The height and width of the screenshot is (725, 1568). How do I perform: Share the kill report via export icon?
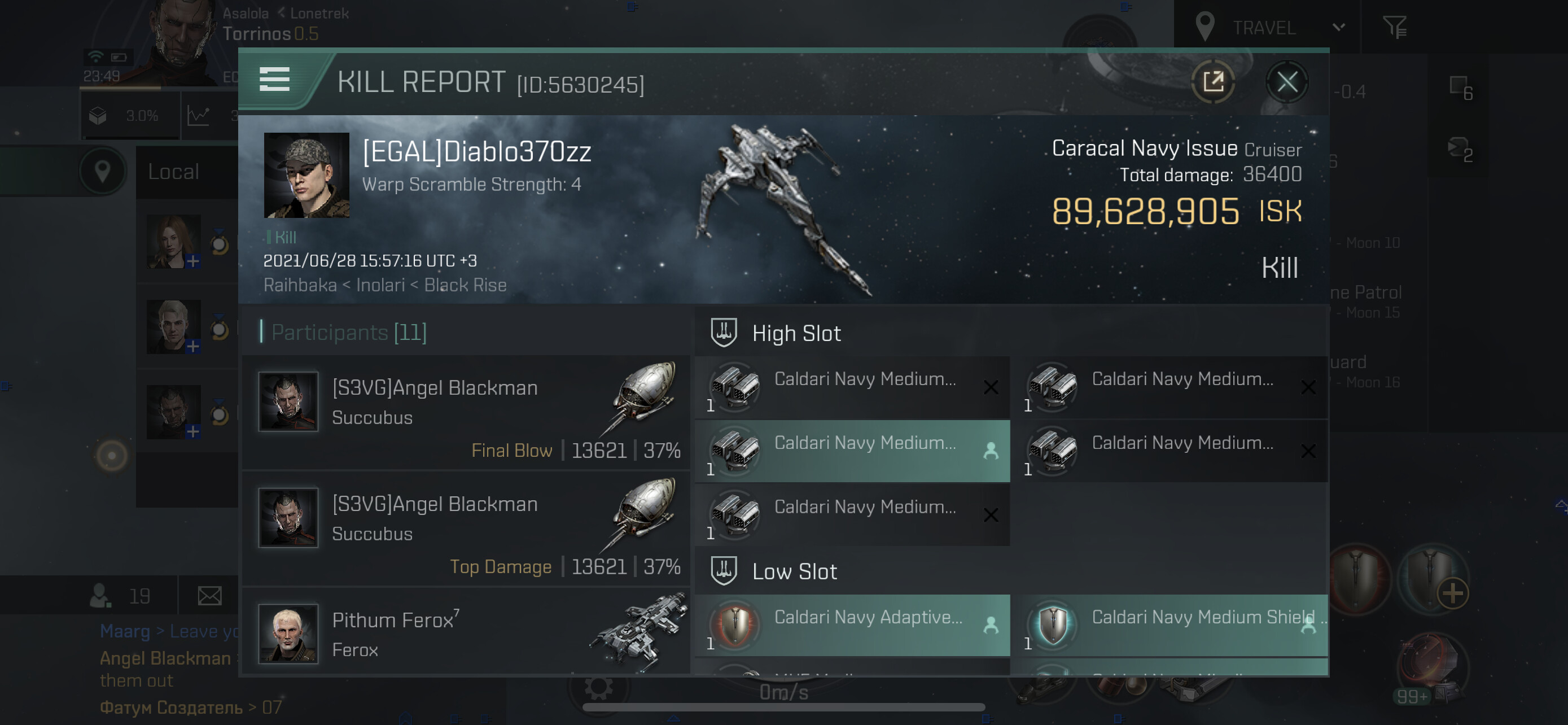click(1212, 81)
